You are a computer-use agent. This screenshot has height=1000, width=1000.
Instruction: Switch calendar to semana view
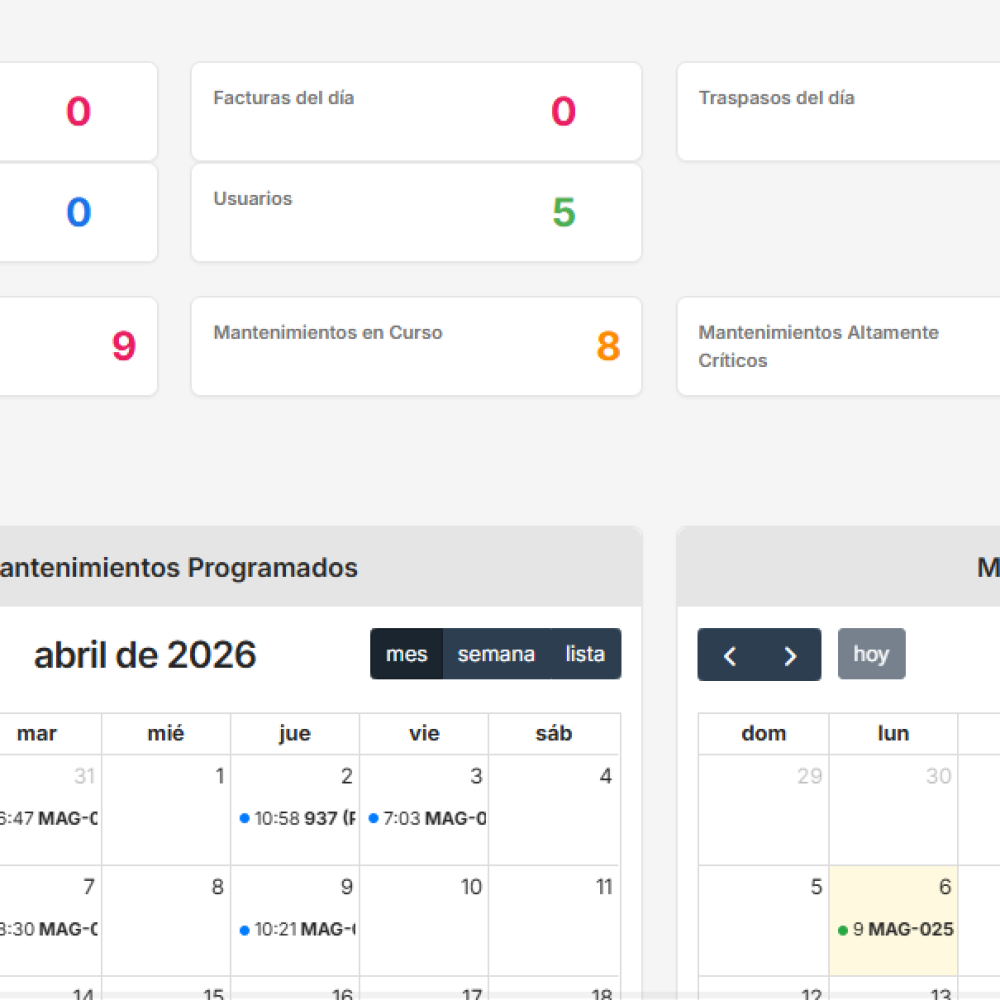pyautogui.click(x=496, y=654)
